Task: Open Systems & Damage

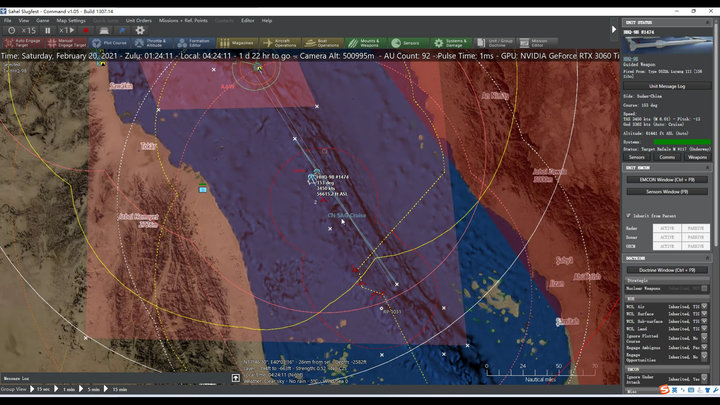Action: (450, 43)
